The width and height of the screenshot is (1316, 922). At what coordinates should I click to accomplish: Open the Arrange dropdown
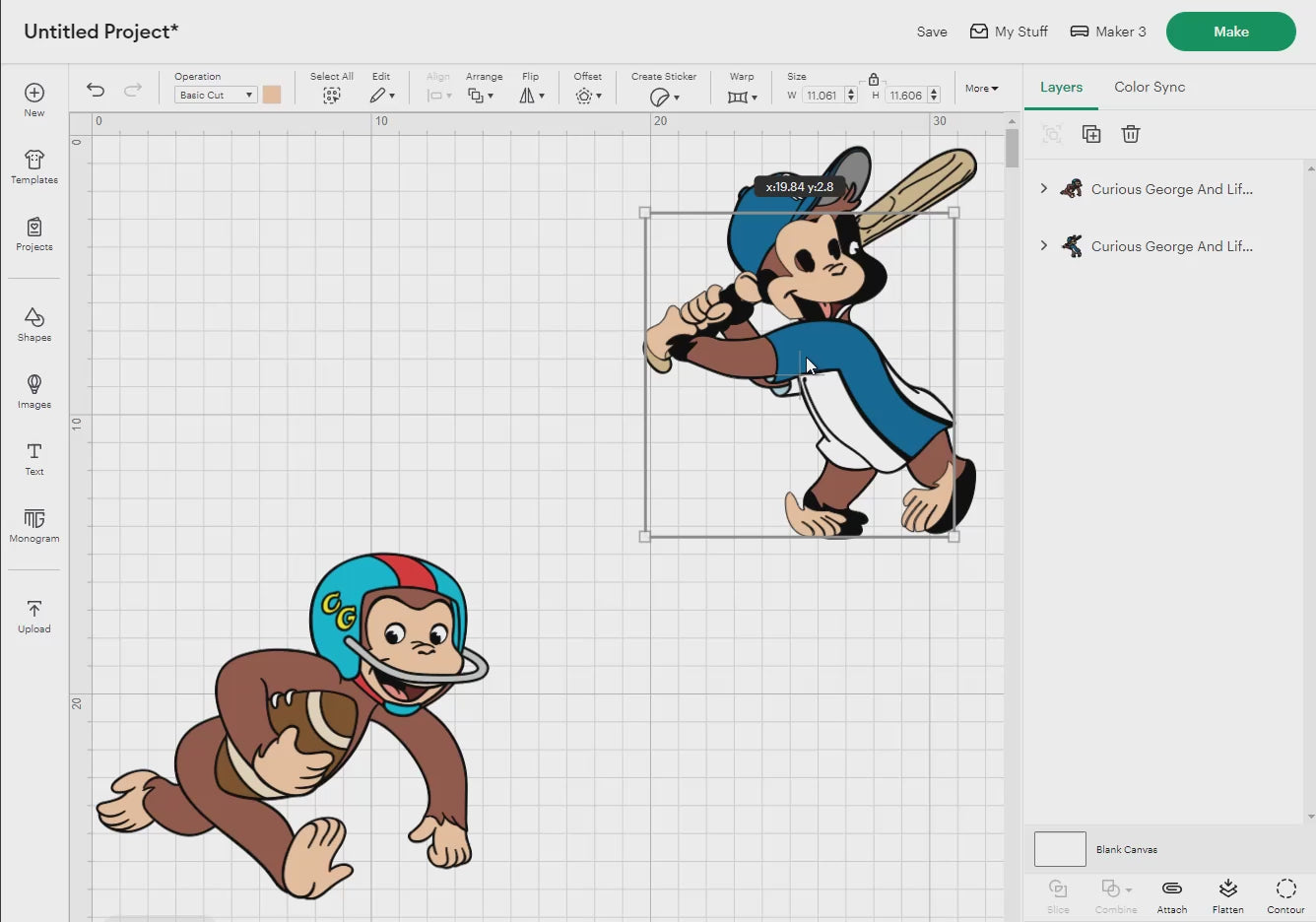coord(481,96)
